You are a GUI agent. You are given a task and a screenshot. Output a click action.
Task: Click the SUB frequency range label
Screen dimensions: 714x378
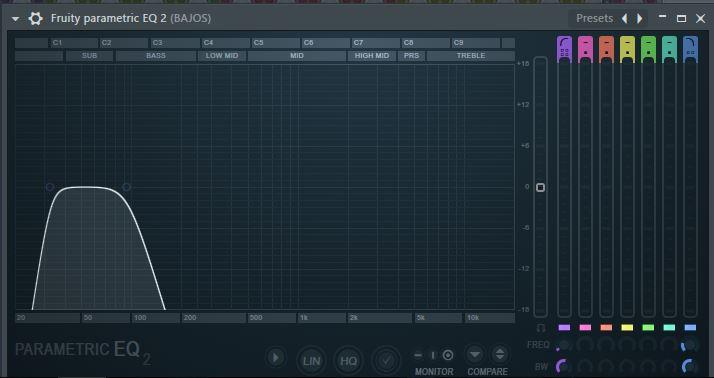[x=90, y=56]
